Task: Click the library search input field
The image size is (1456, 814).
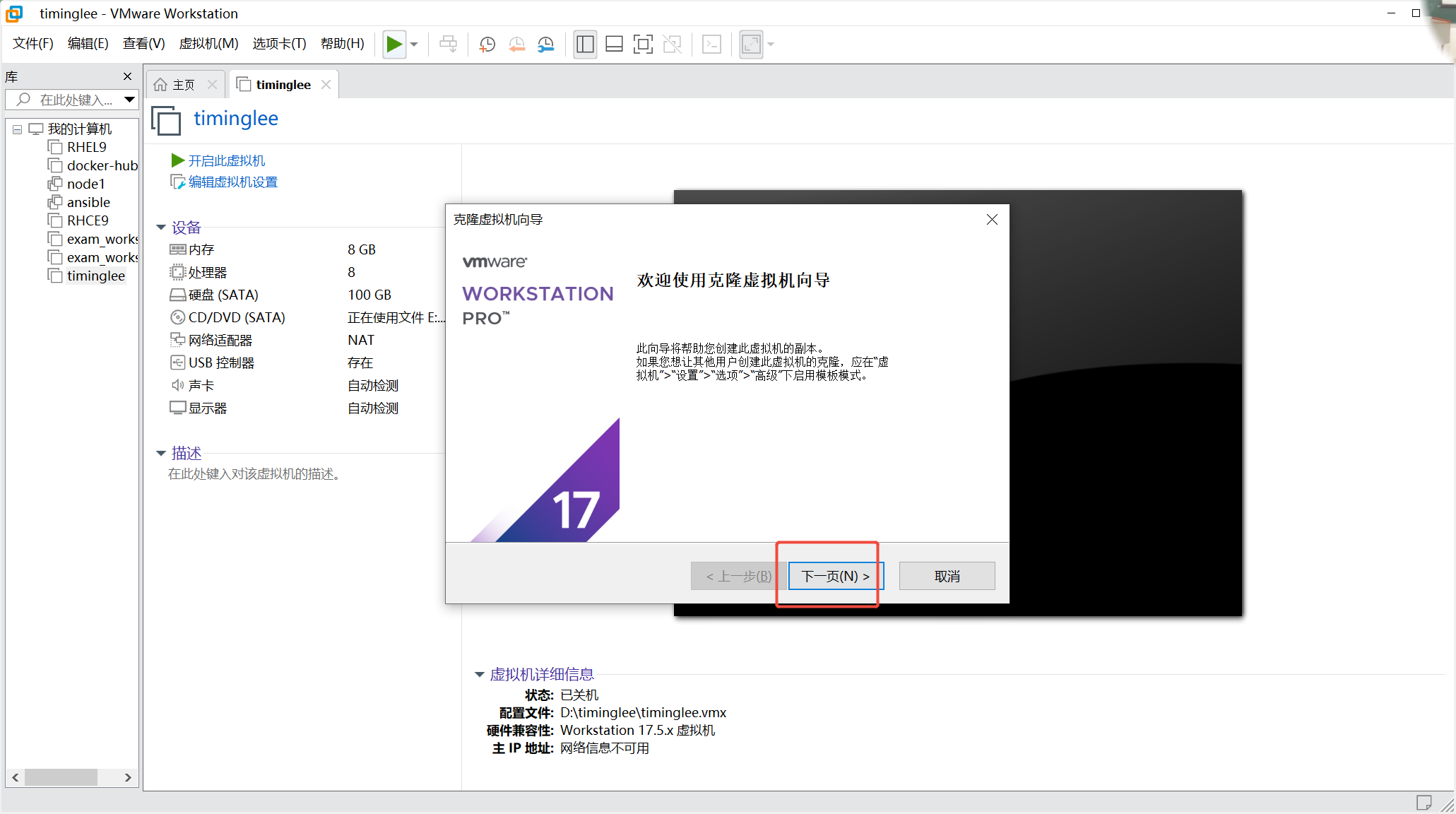Action: [76, 100]
